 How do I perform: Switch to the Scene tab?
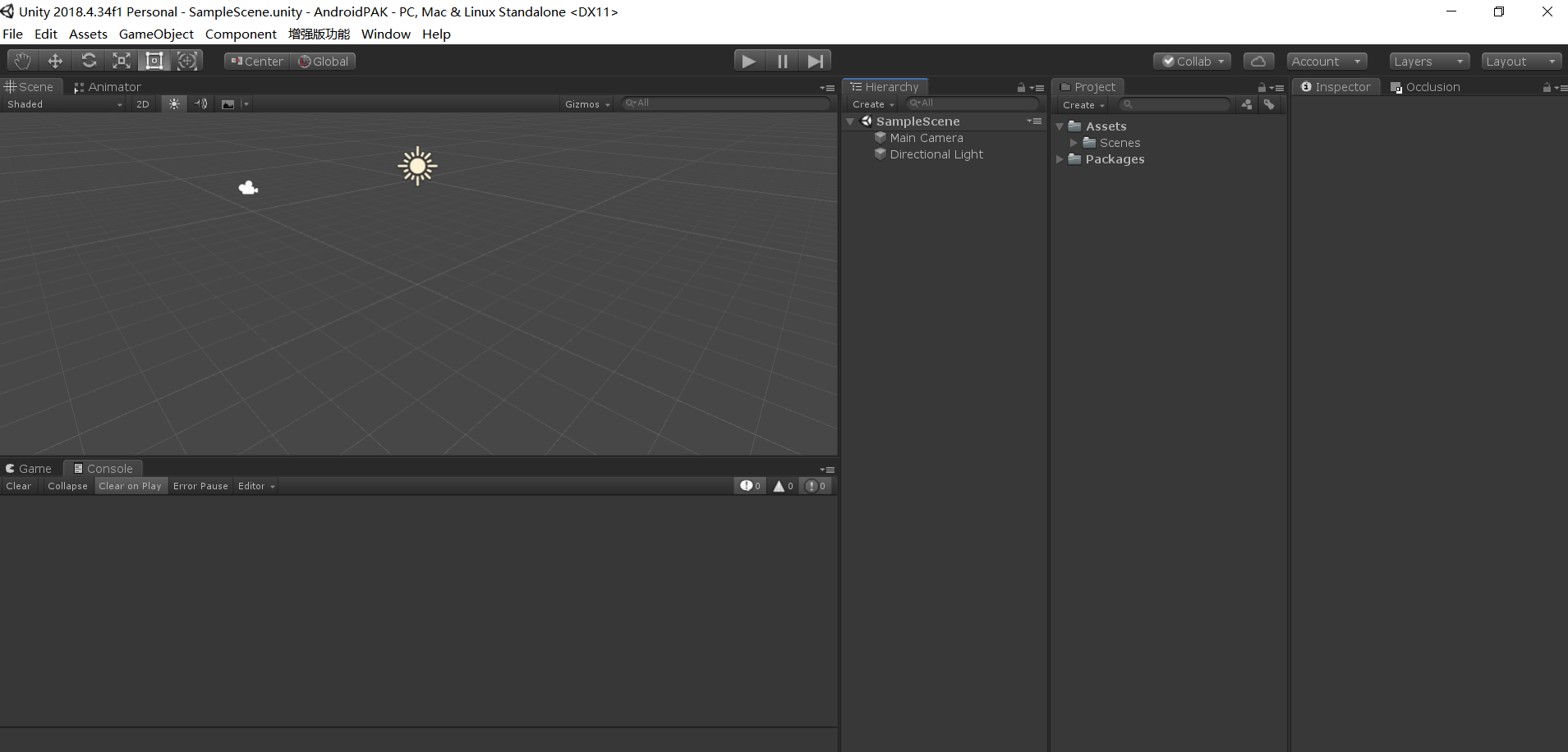pyautogui.click(x=30, y=87)
